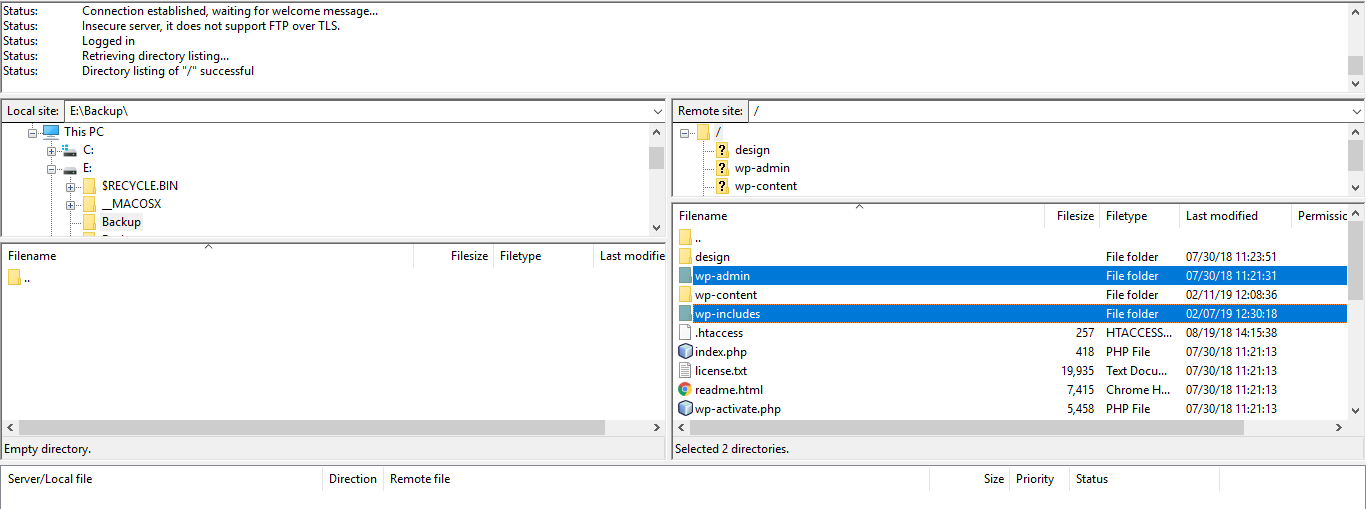
Task: Click the parent folder icon in remote list
Action: [685, 238]
